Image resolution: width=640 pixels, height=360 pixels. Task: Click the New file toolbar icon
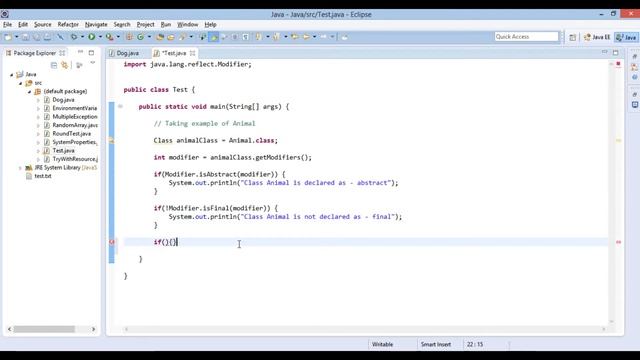8,37
